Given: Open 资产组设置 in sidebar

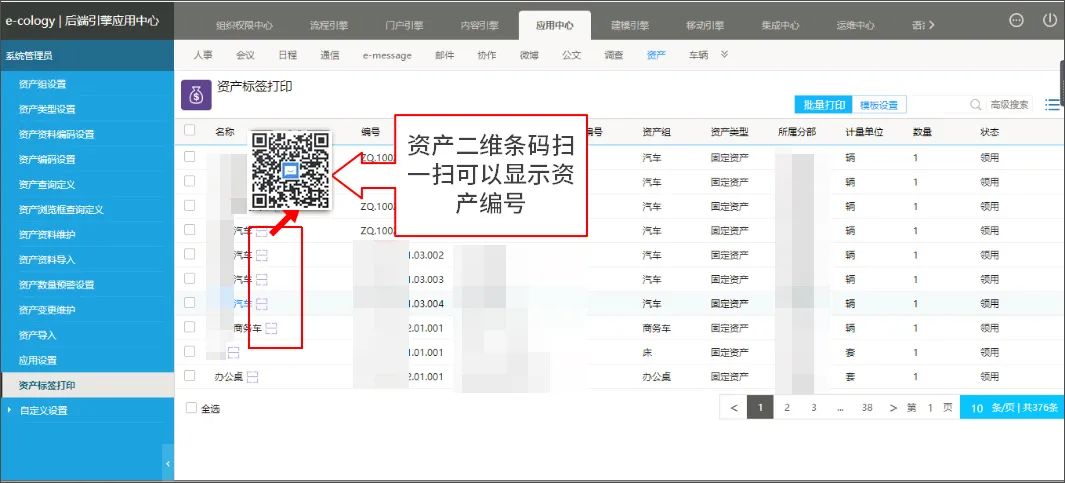Looking at the screenshot, I should [42, 84].
